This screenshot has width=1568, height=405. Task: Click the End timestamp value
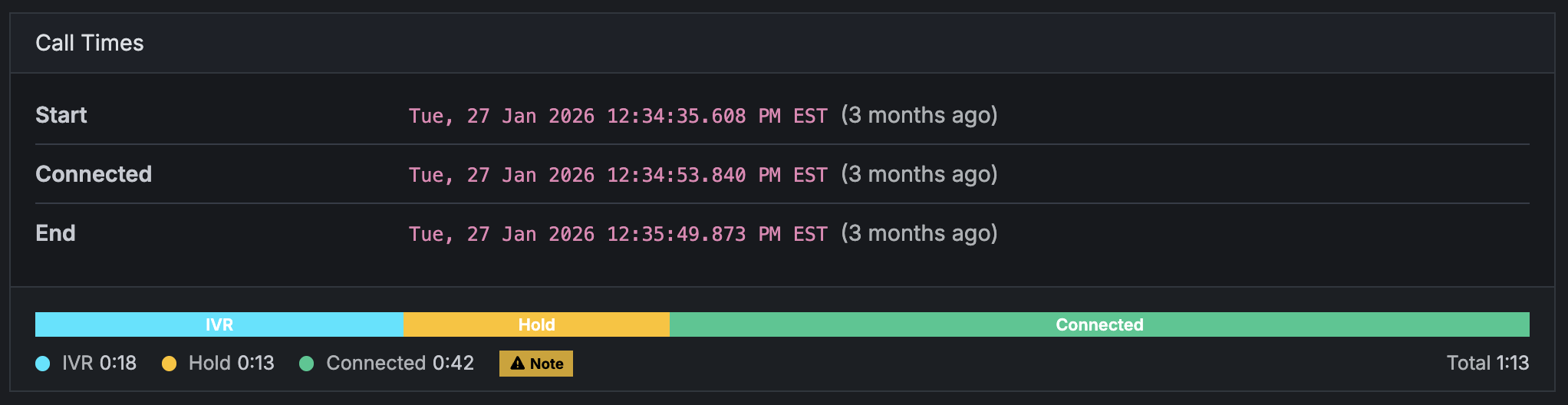coord(618,234)
